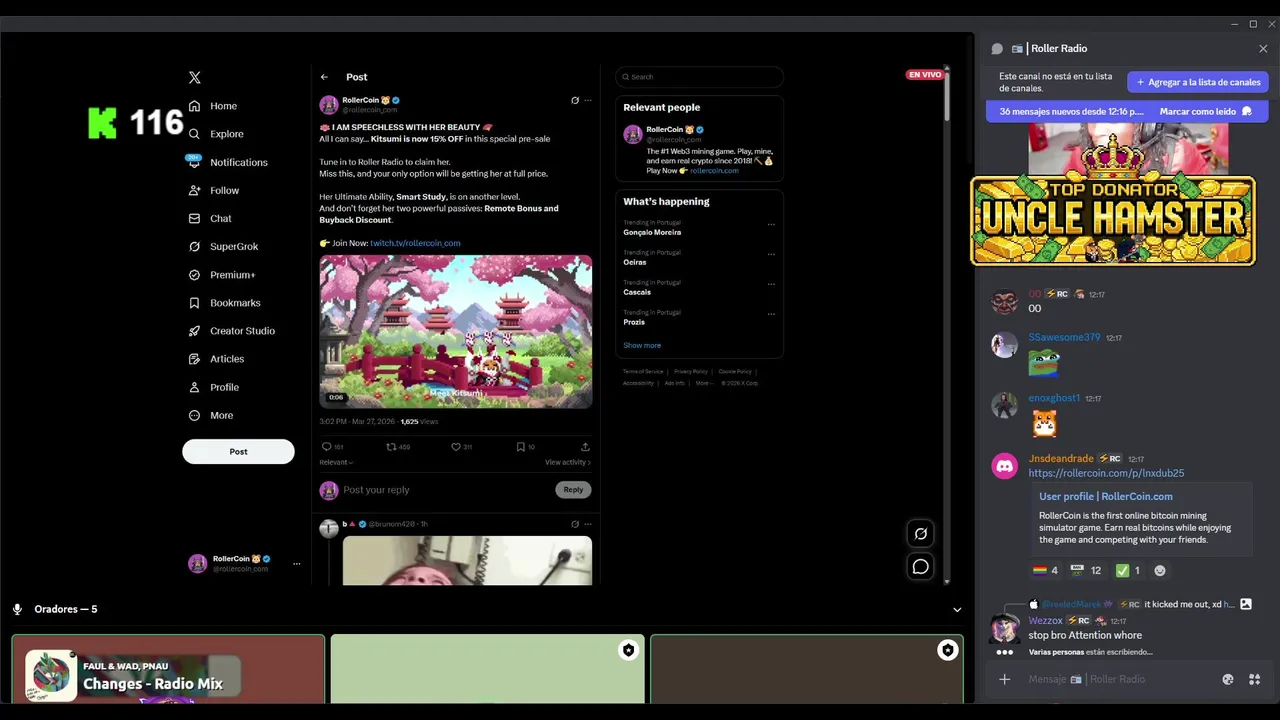
Task: Open options for the Prozis trend
Action: click(771, 314)
